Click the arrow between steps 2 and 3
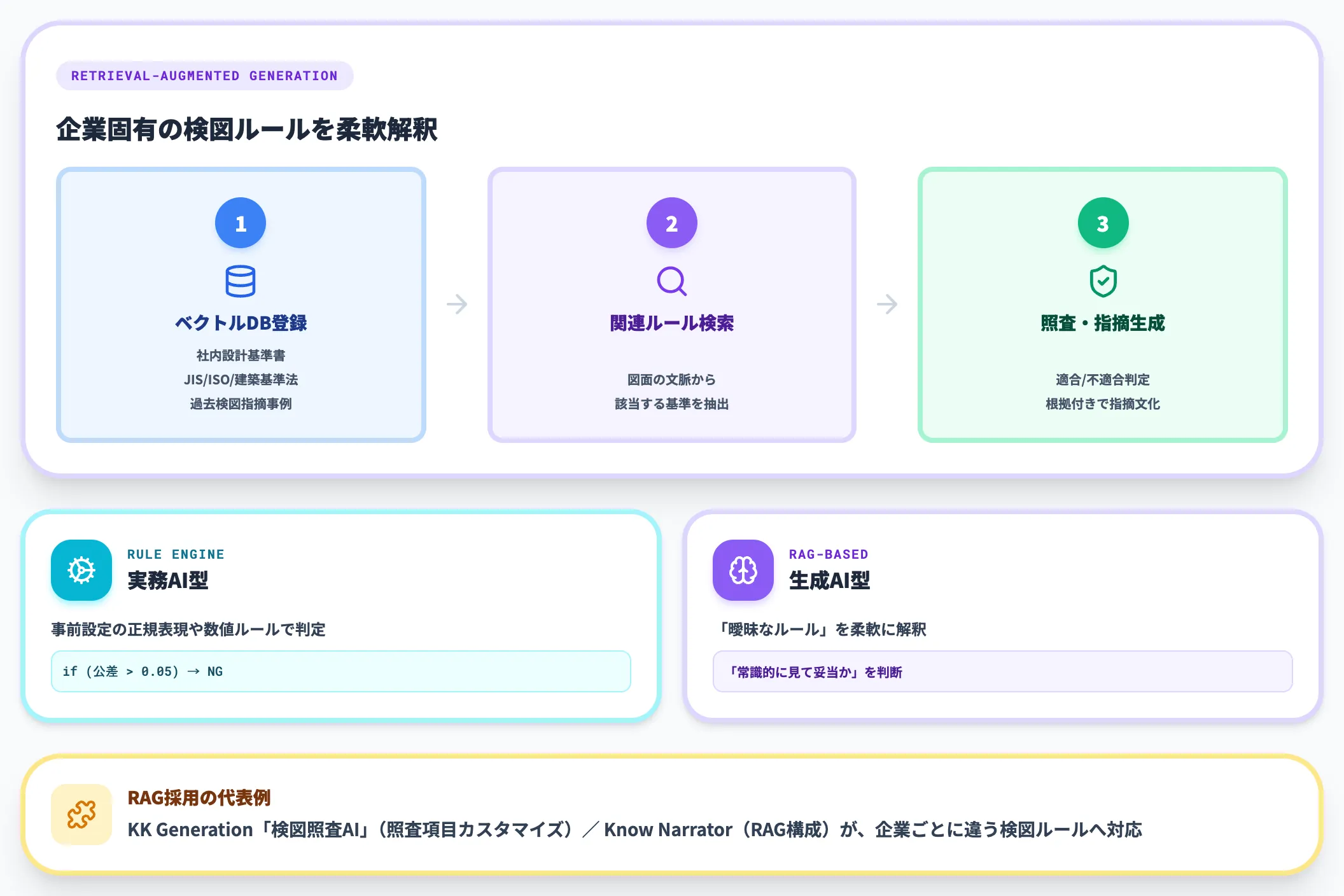The width and height of the screenshot is (1344, 896). [887, 304]
